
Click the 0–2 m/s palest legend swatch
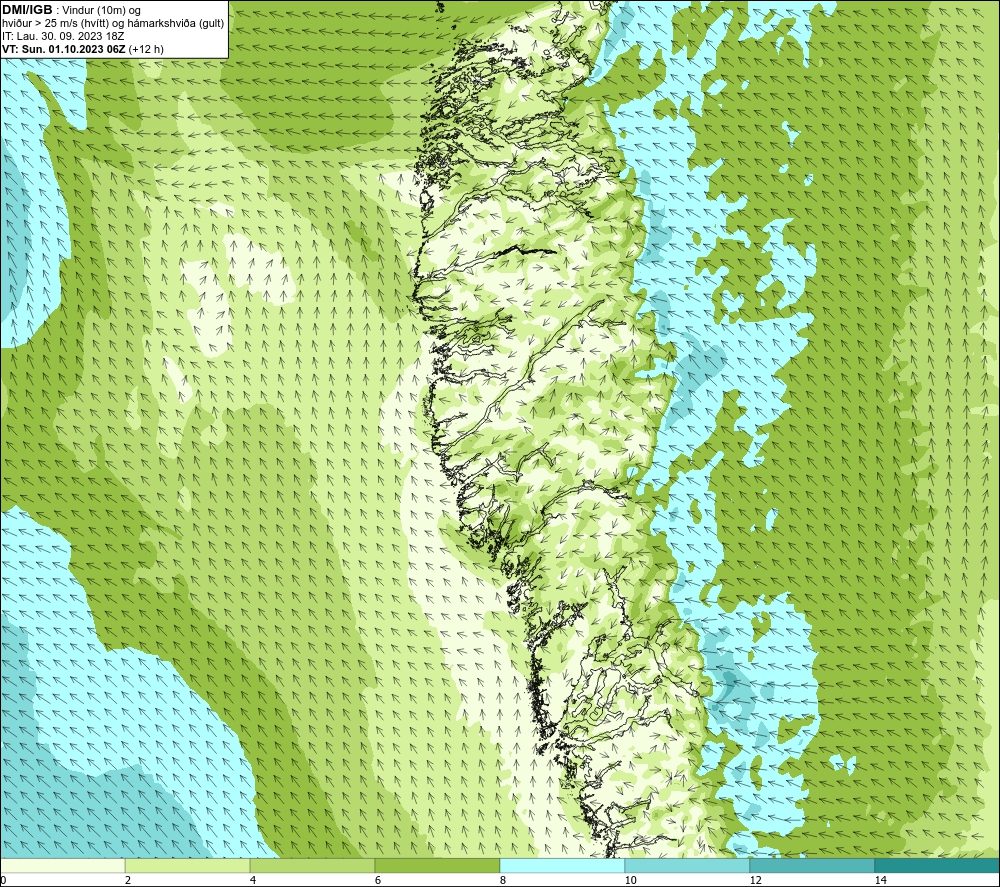coord(62,865)
